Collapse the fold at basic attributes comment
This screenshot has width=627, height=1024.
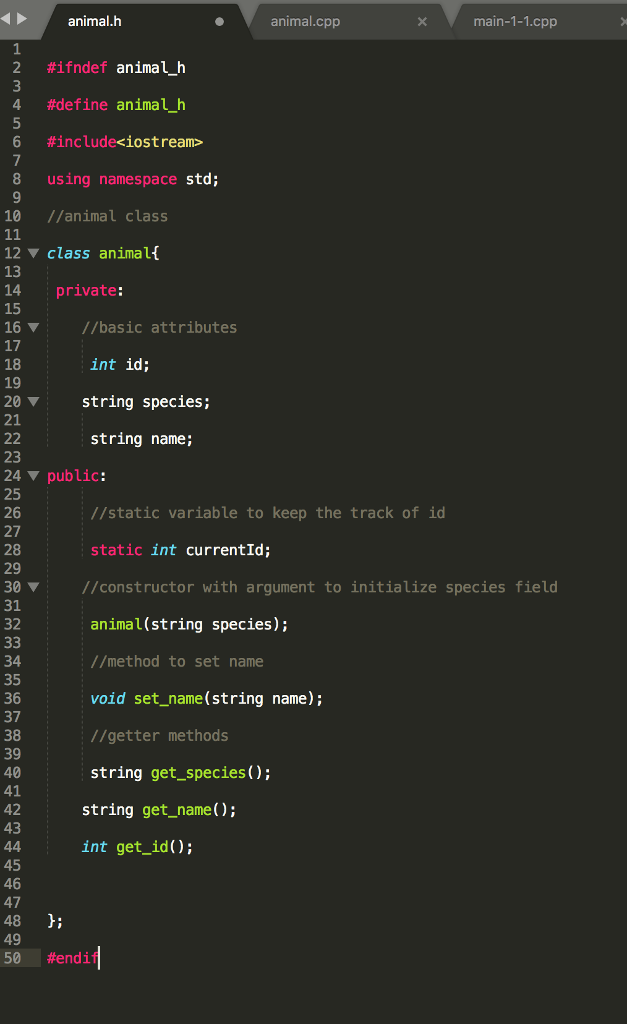point(33,327)
